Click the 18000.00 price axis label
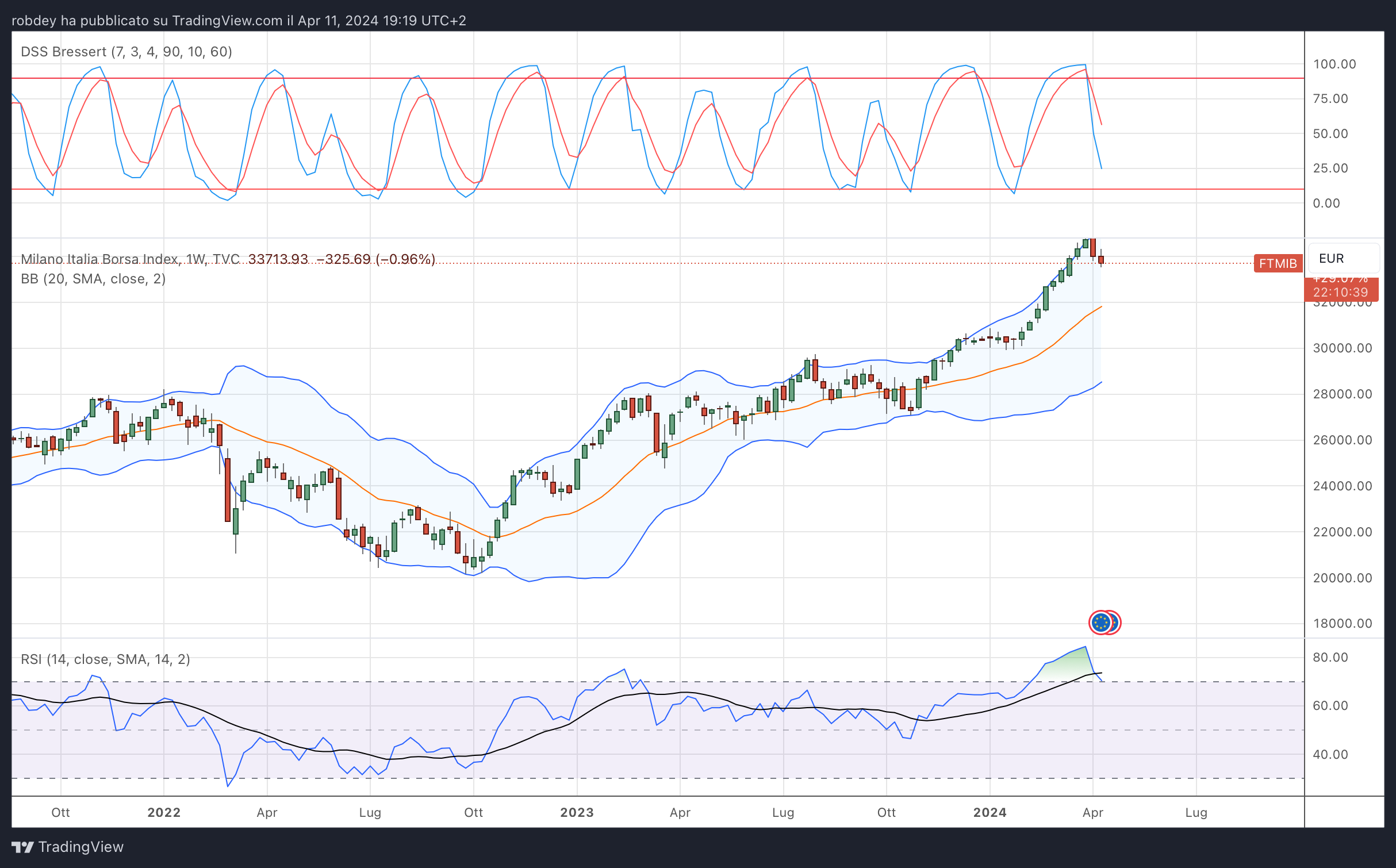This screenshot has height=868, width=1396. tap(1343, 623)
